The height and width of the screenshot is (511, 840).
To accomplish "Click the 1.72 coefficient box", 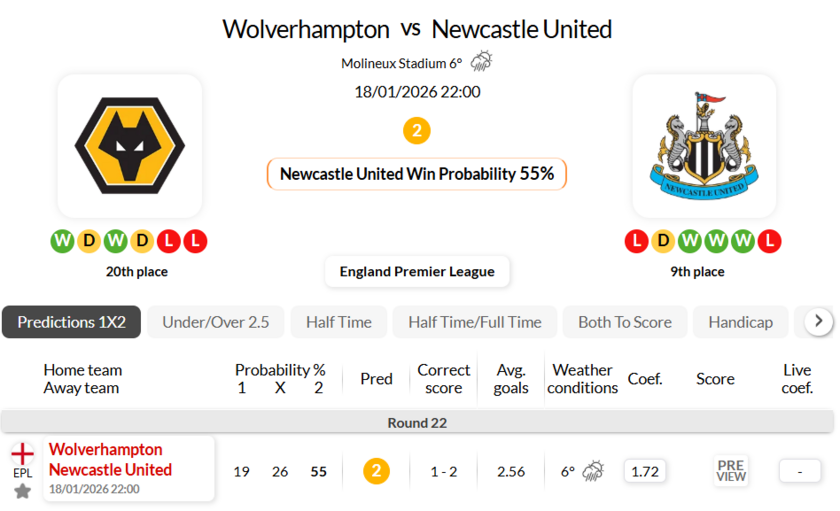I will click(645, 471).
